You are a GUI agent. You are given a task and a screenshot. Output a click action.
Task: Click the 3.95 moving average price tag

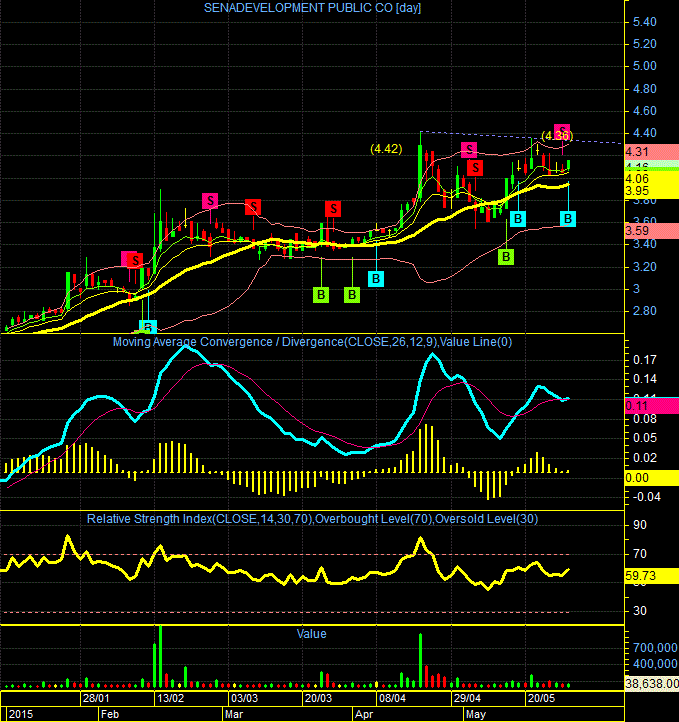coord(651,191)
